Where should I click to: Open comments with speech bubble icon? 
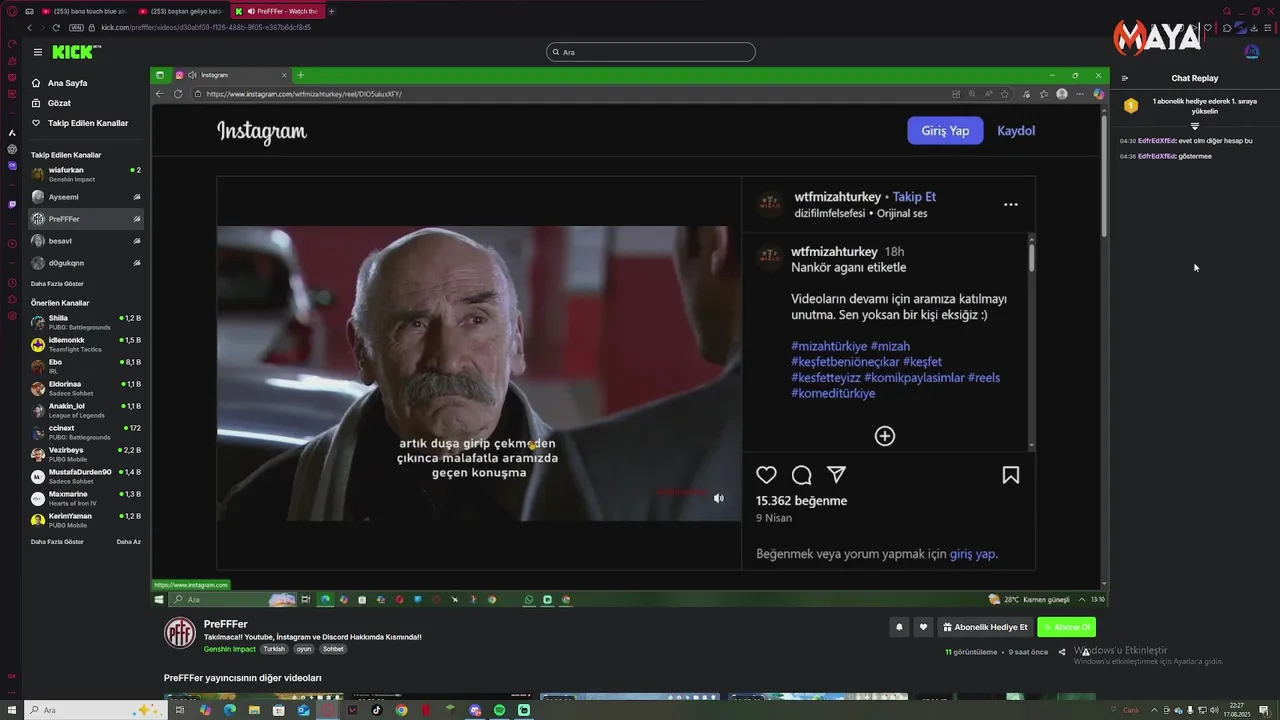tap(801, 475)
